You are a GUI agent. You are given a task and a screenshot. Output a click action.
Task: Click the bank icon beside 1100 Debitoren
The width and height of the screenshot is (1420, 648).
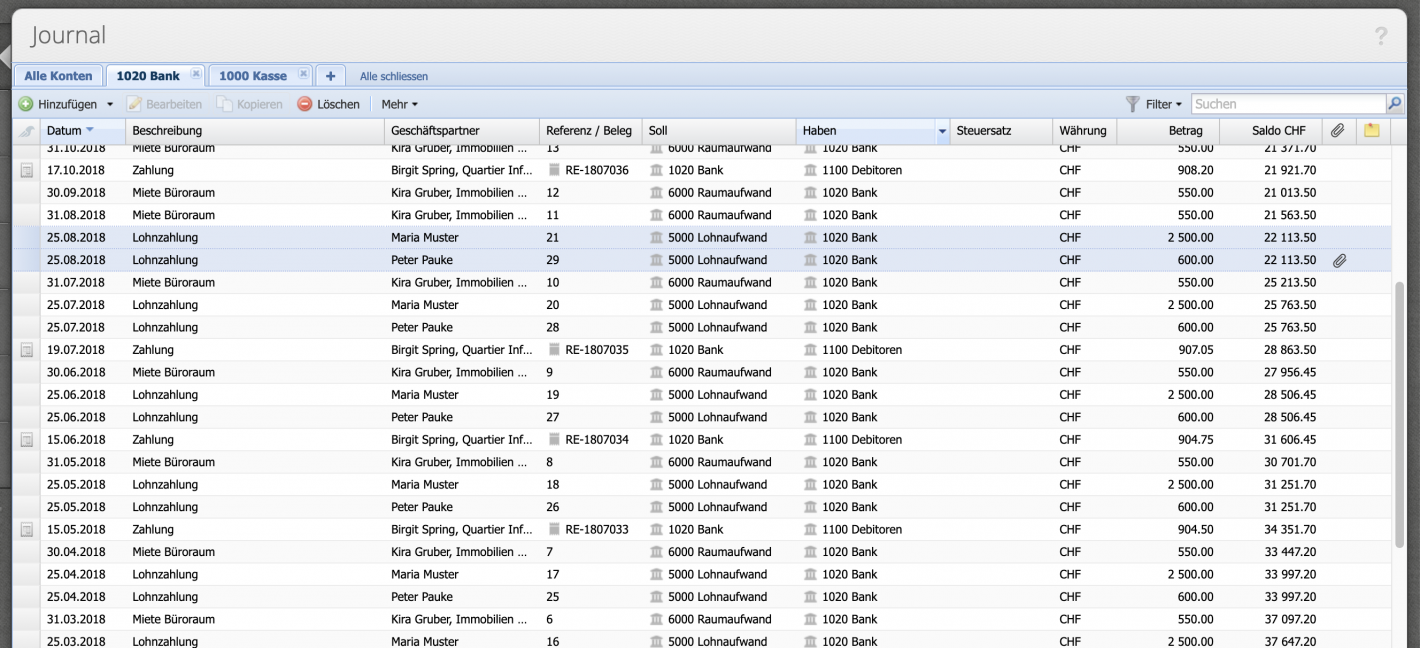[808, 169]
